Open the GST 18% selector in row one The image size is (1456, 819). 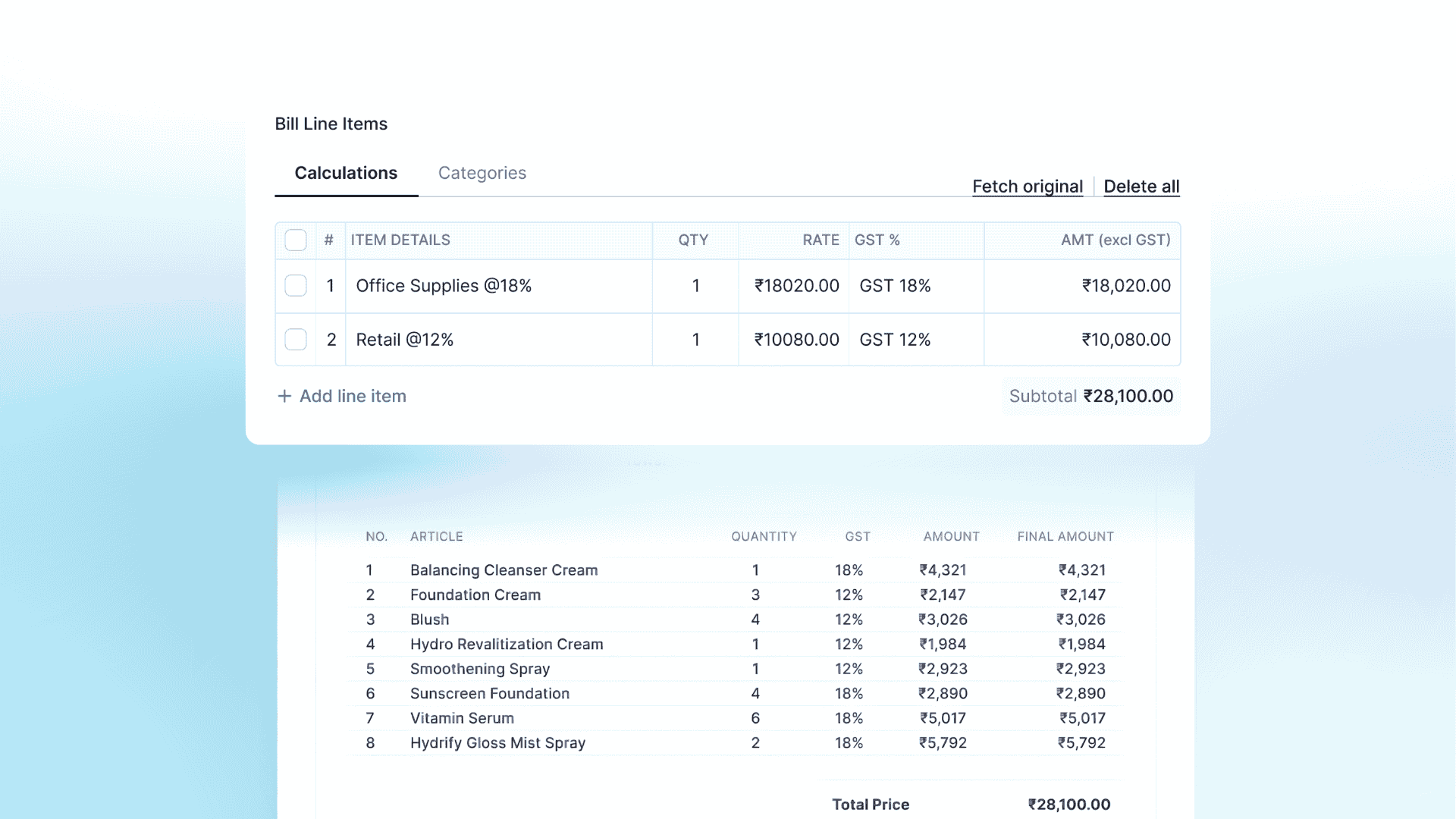pos(895,286)
